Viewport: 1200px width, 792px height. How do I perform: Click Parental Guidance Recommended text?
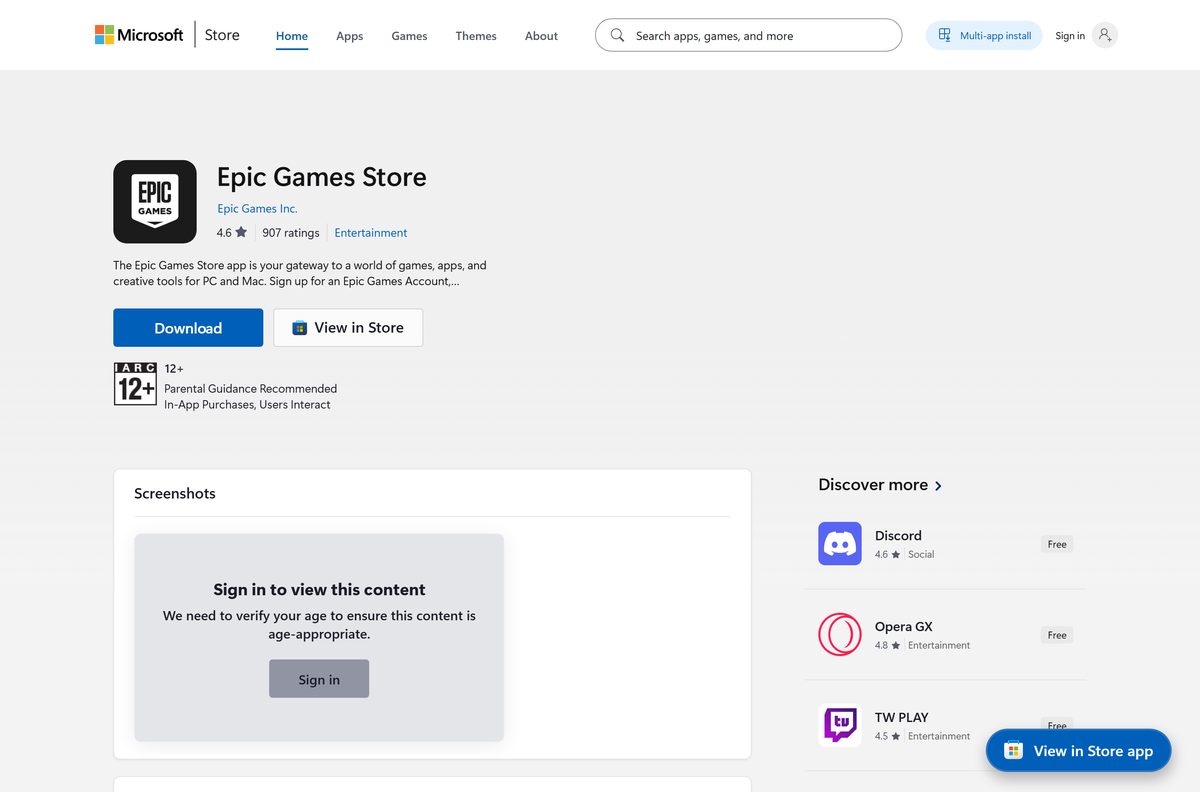(250, 389)
